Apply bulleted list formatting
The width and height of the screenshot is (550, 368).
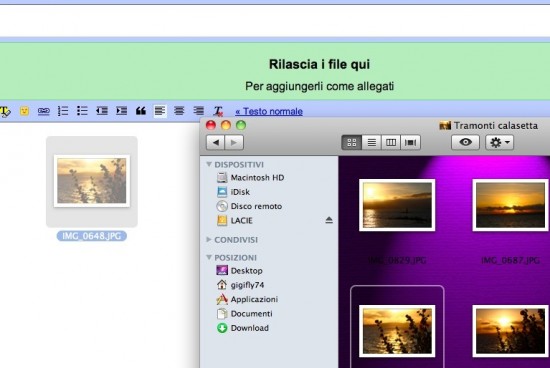(82, 111)
